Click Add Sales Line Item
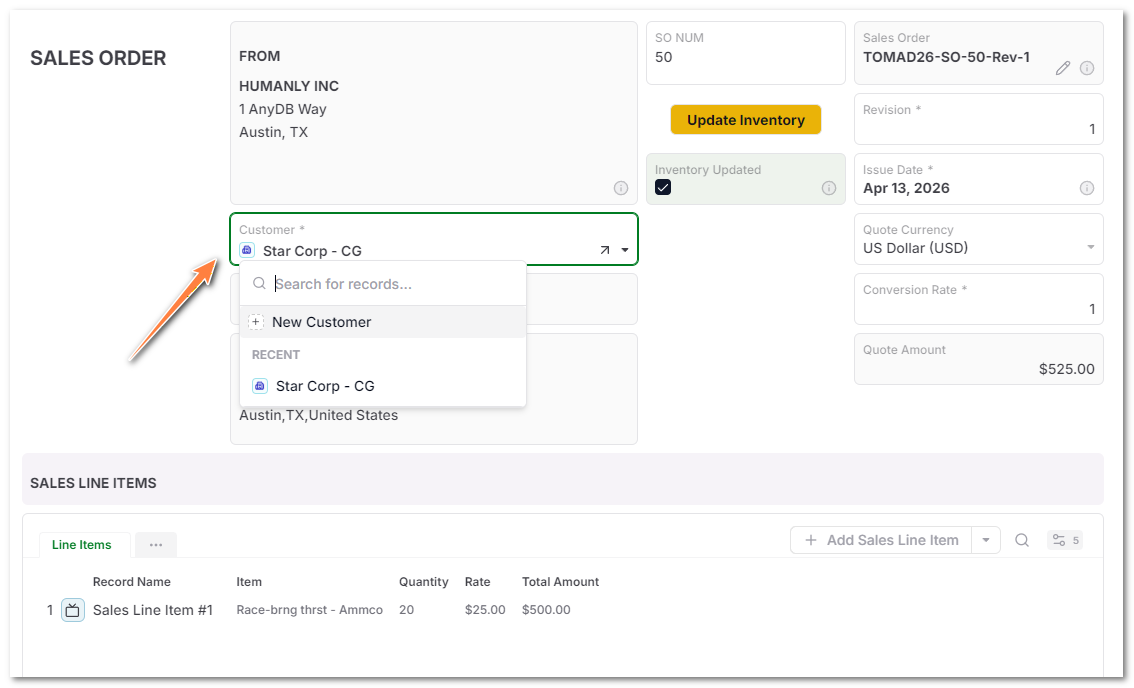This screenshot has height=688, width=1134. pyautogui.click(x=880, y=540)
